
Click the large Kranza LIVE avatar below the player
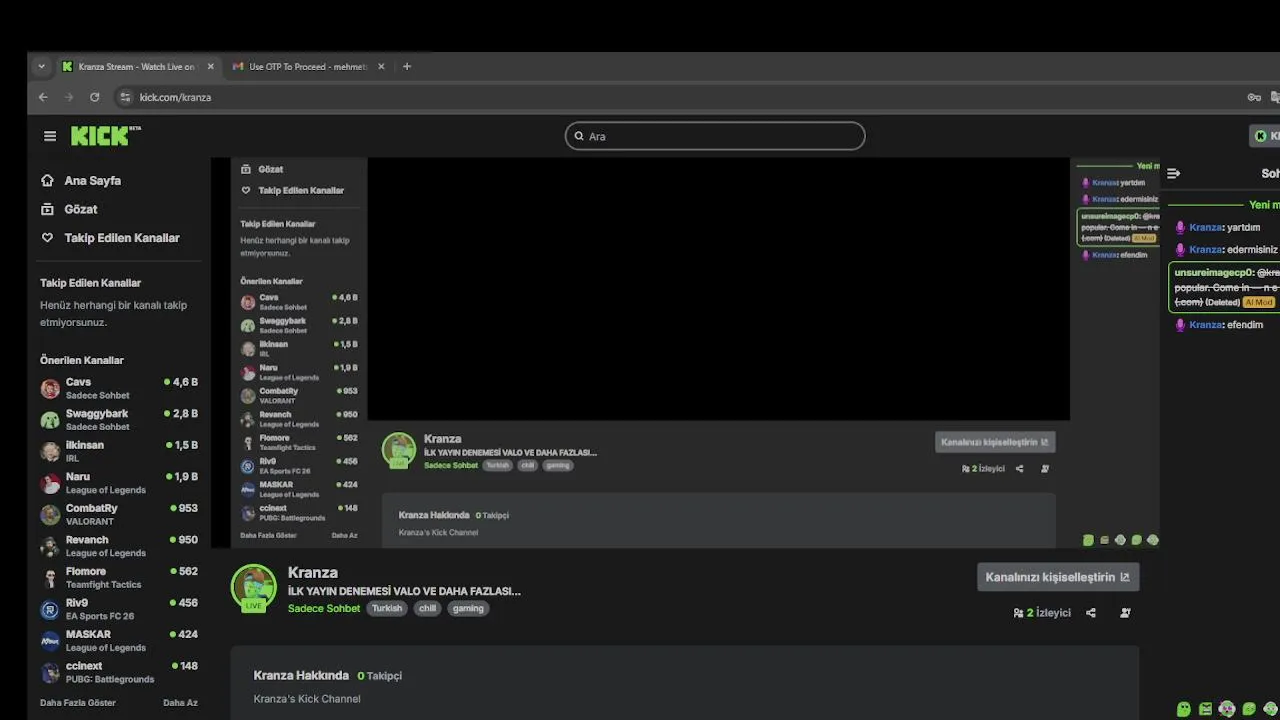254,588
